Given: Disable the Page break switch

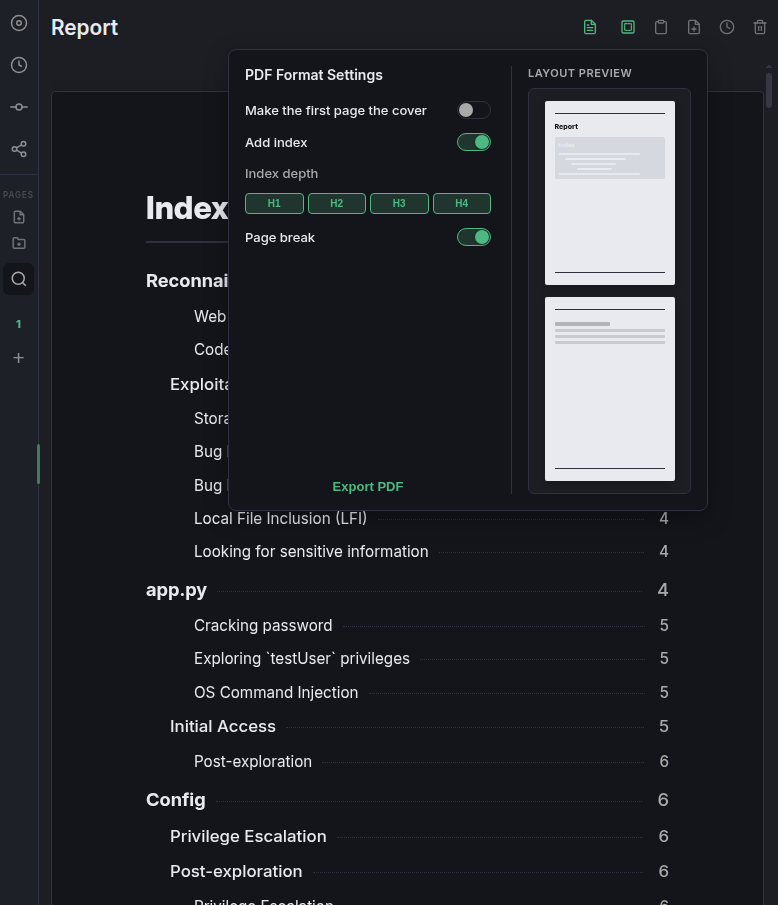Looking at the screenshot, I should pyautogui.click(x=474, y=237).
